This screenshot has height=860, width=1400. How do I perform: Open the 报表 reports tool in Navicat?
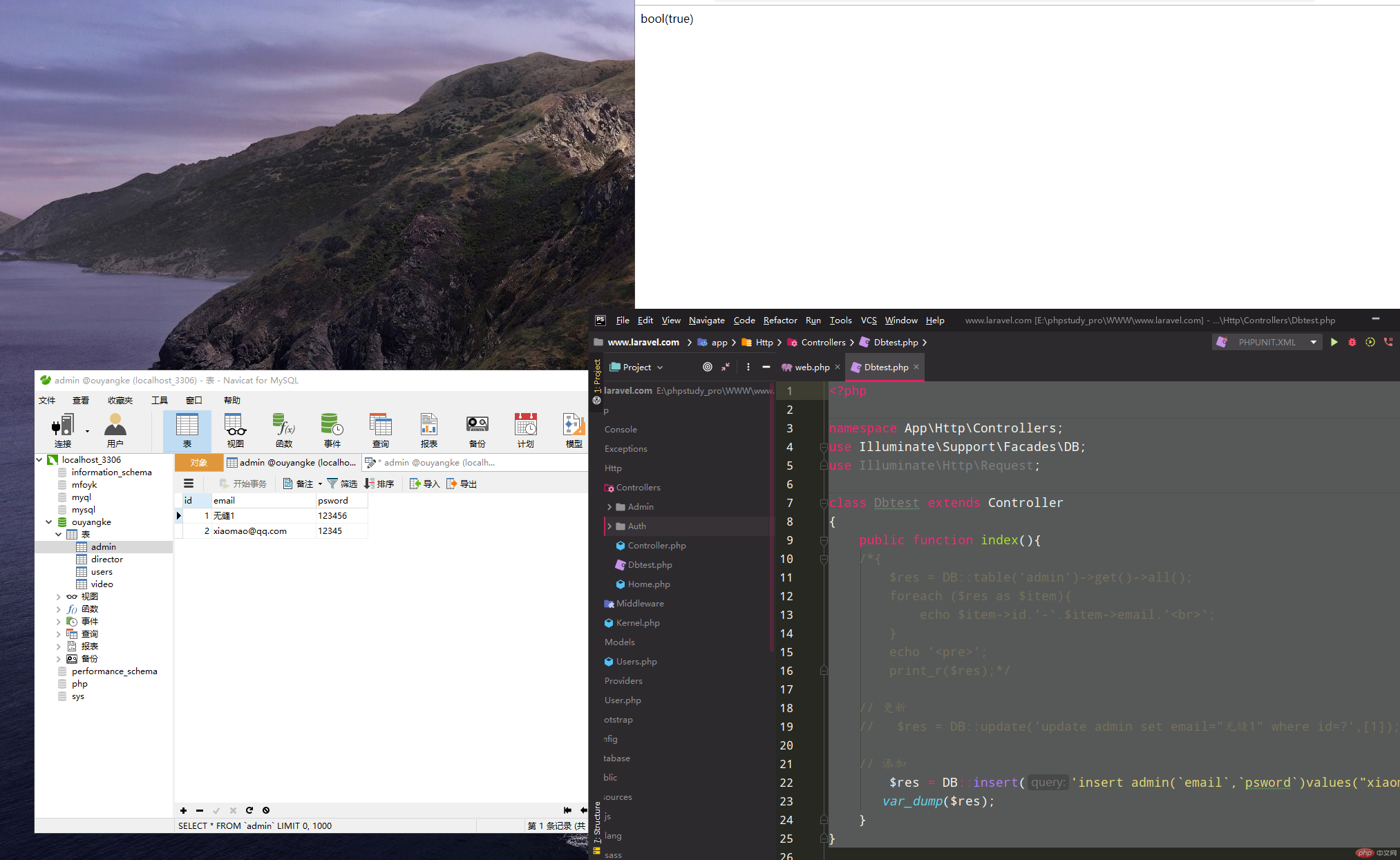point(428,430)
